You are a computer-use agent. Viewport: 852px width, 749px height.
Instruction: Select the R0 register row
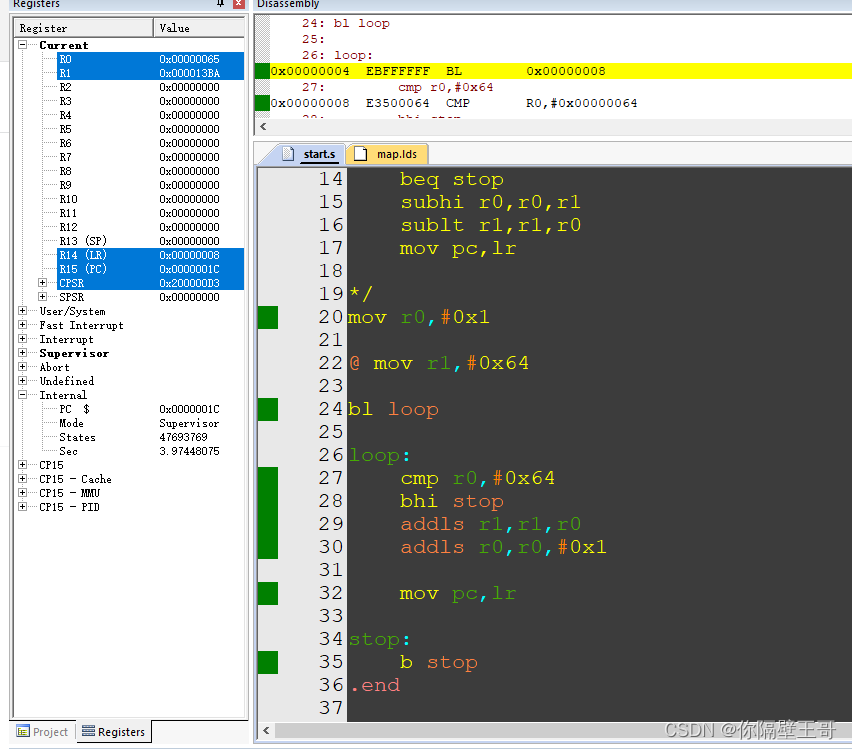point(151,59)
